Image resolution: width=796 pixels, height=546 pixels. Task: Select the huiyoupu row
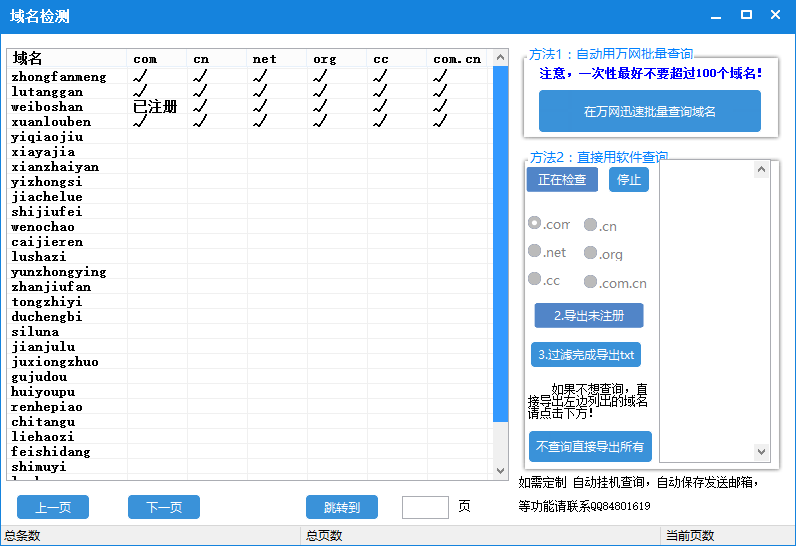249,392
